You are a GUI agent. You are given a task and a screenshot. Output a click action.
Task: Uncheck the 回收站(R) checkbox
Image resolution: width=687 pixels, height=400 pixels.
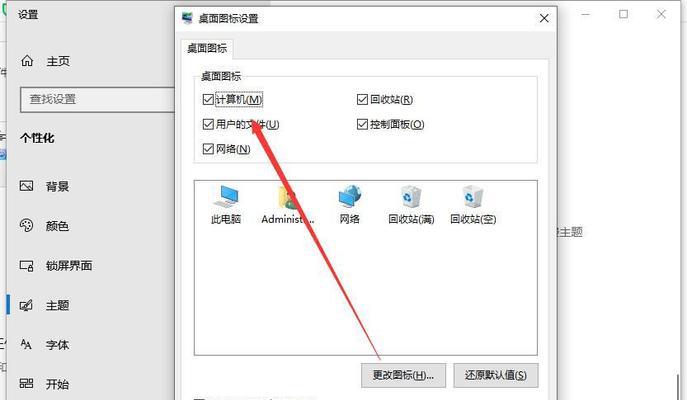click(x=362, y=99)
